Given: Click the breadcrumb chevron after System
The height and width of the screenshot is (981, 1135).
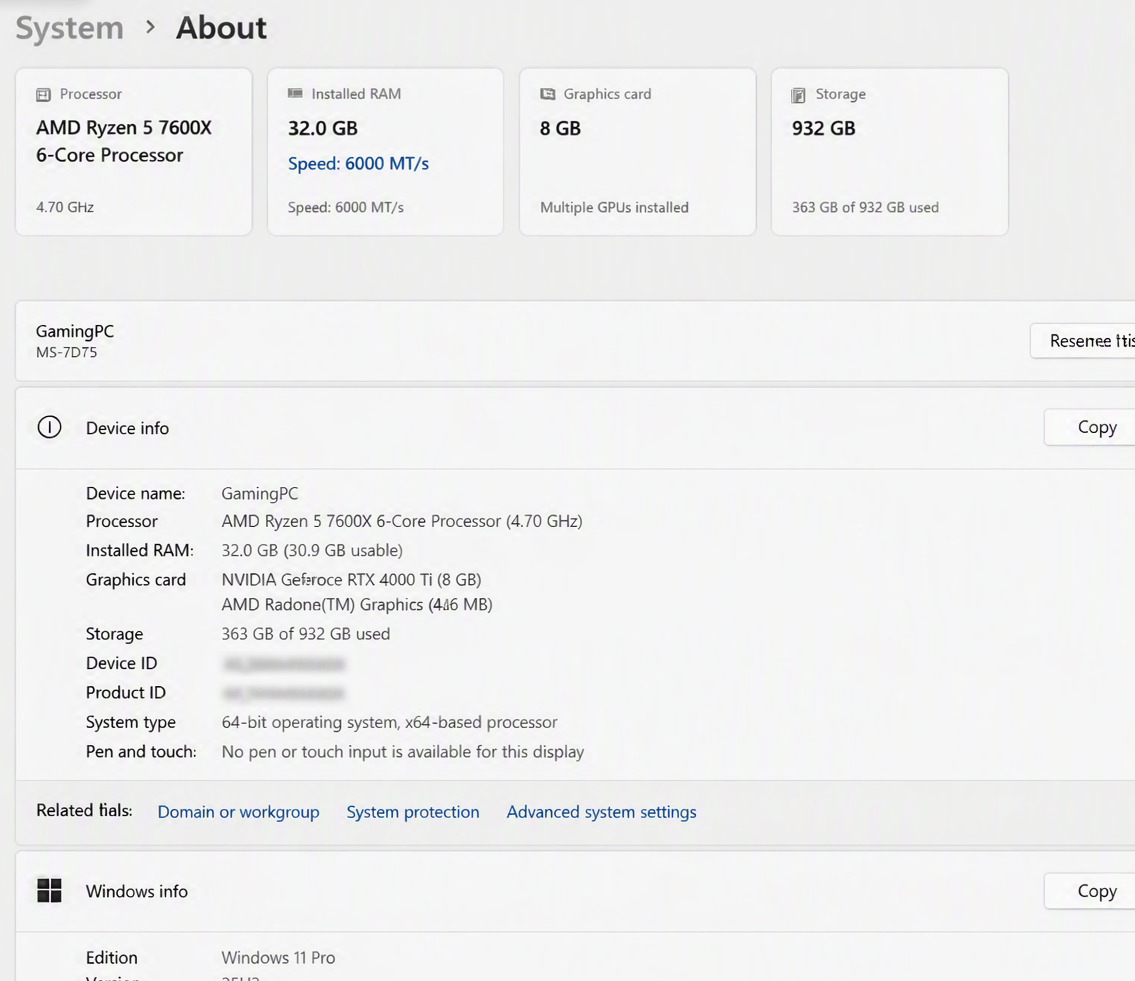Looking at the screenshot, I should pyautogui.click(x=150, y=28).
